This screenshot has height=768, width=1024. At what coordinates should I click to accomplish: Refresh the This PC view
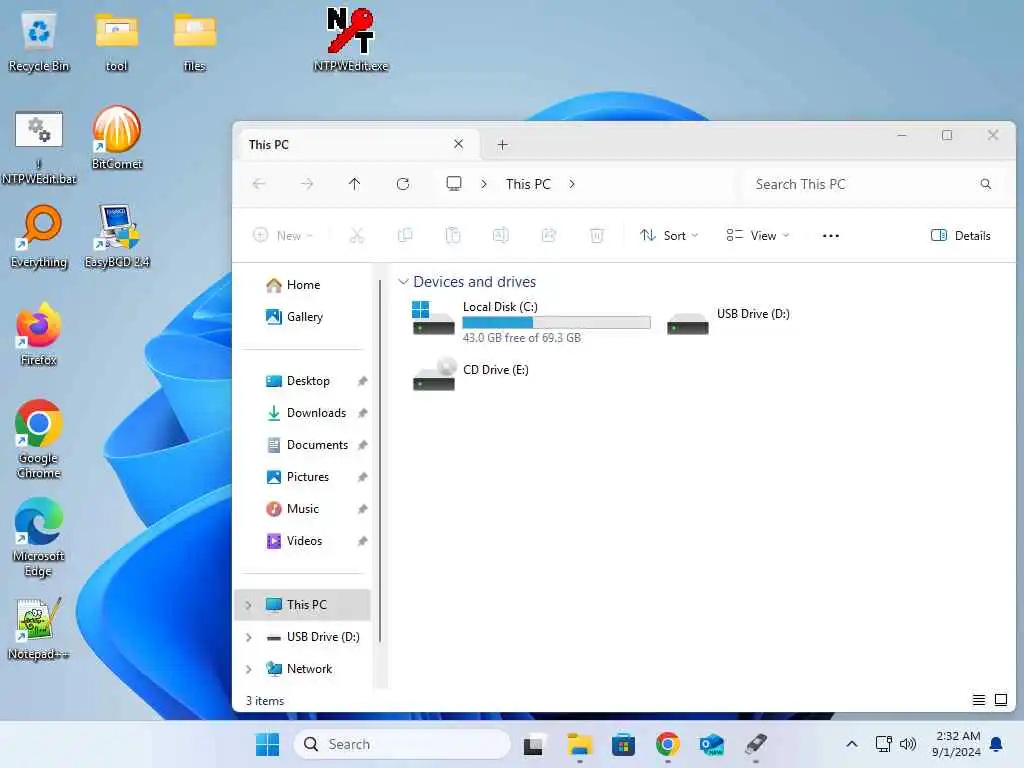click(403, 184)
